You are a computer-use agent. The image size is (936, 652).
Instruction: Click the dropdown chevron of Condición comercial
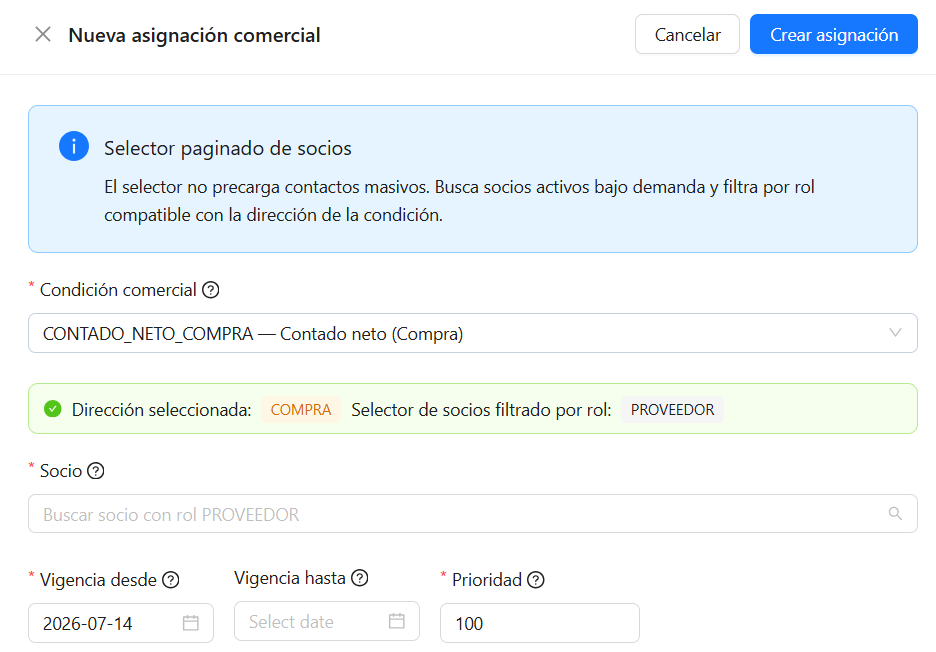pyautogui.click(x=895, y=333)
